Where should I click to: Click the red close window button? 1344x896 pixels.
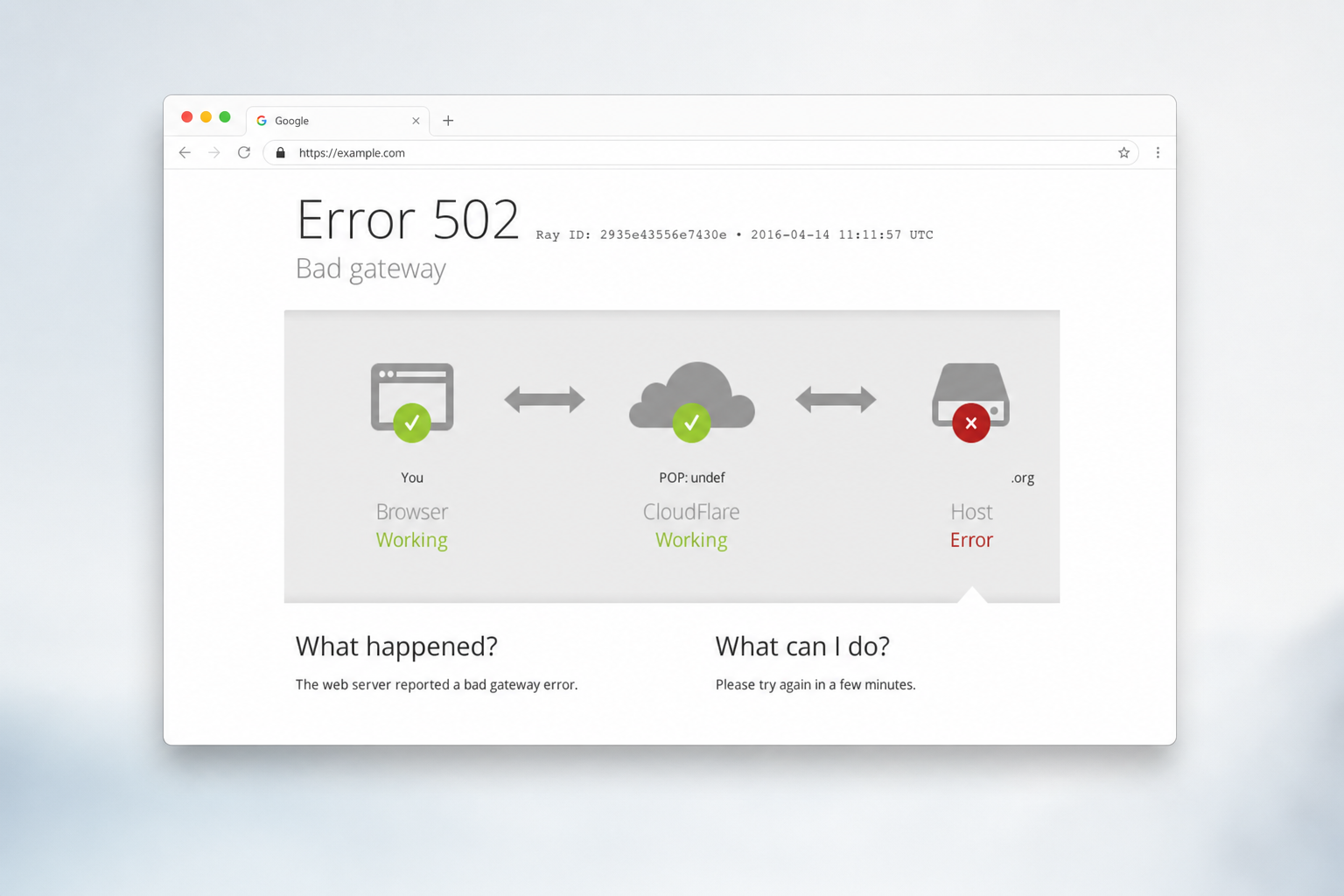tap(186, 117)
